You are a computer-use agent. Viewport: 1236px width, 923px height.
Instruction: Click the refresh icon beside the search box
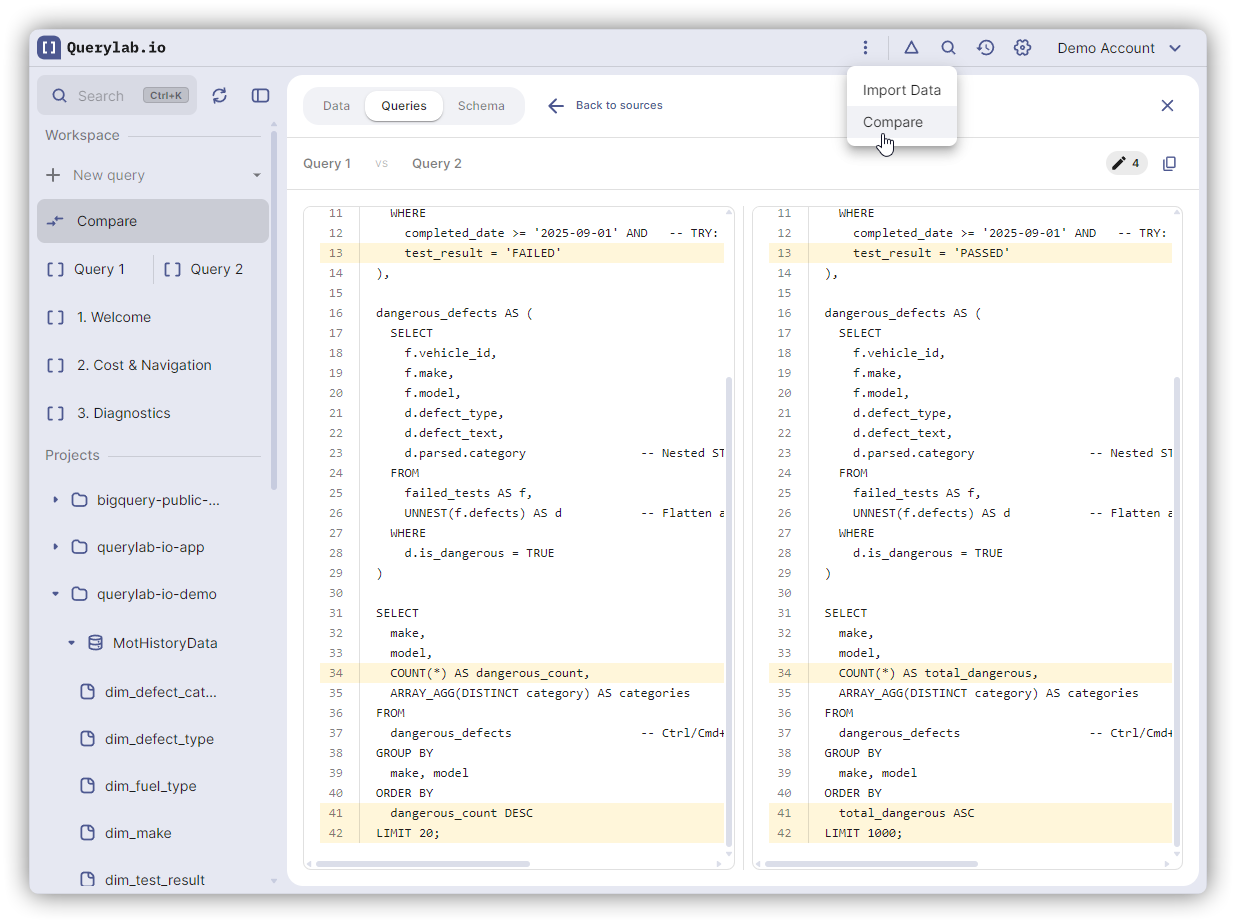pyautogui.click(x=220, y=95)
